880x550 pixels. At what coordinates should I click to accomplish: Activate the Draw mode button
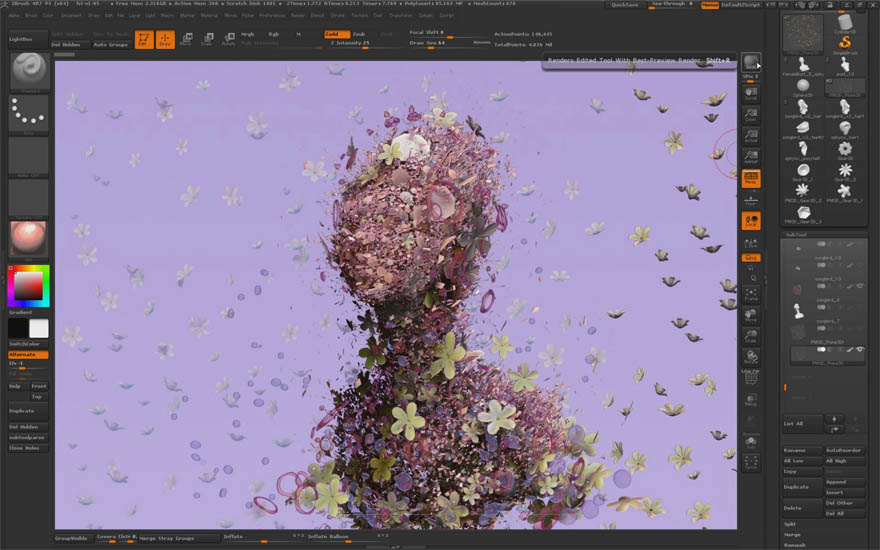pos(165,39)
